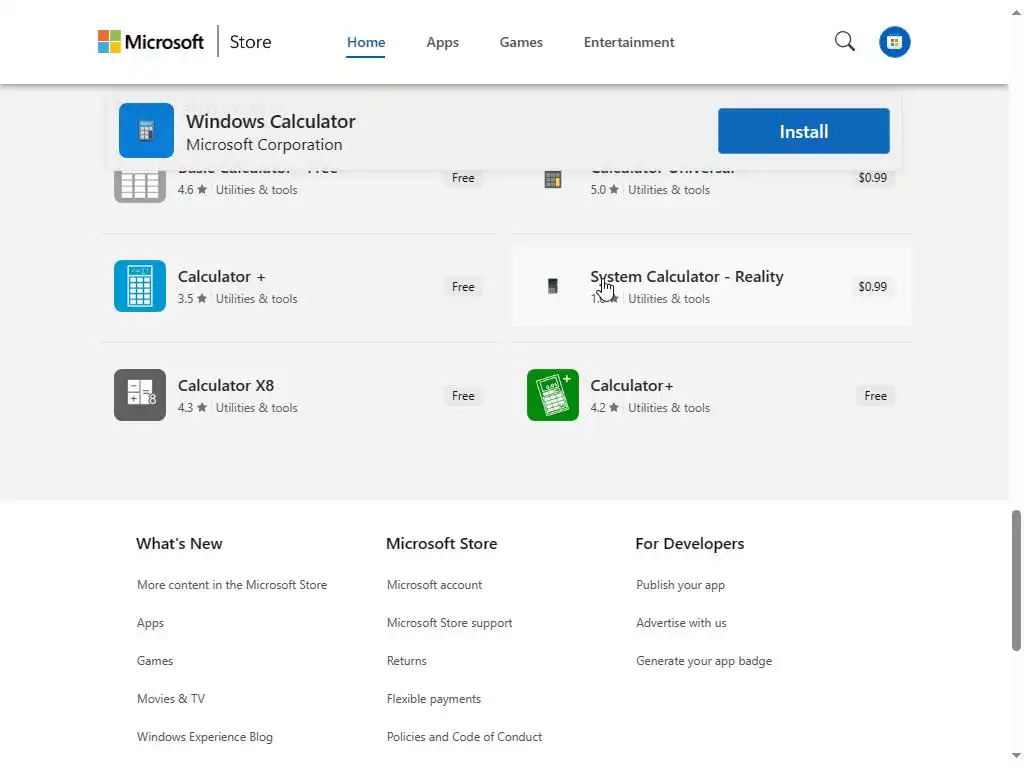Click Free price on green Calculator+
Viewport: 1024px width, 768px height.
pos(875,396)
